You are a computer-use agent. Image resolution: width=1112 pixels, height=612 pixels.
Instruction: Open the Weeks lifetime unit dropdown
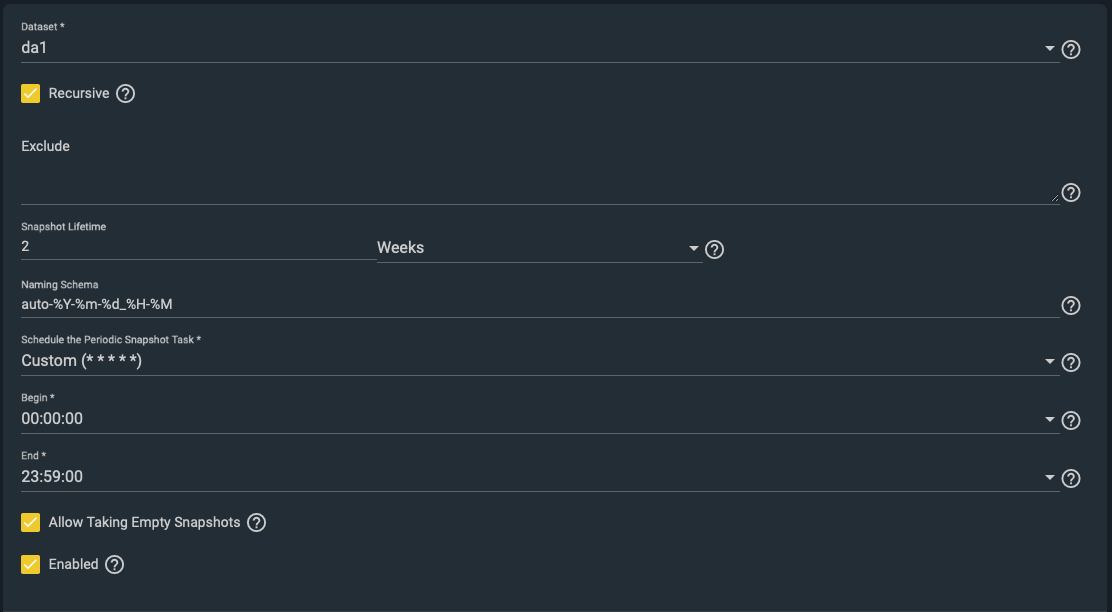[694, 248]
